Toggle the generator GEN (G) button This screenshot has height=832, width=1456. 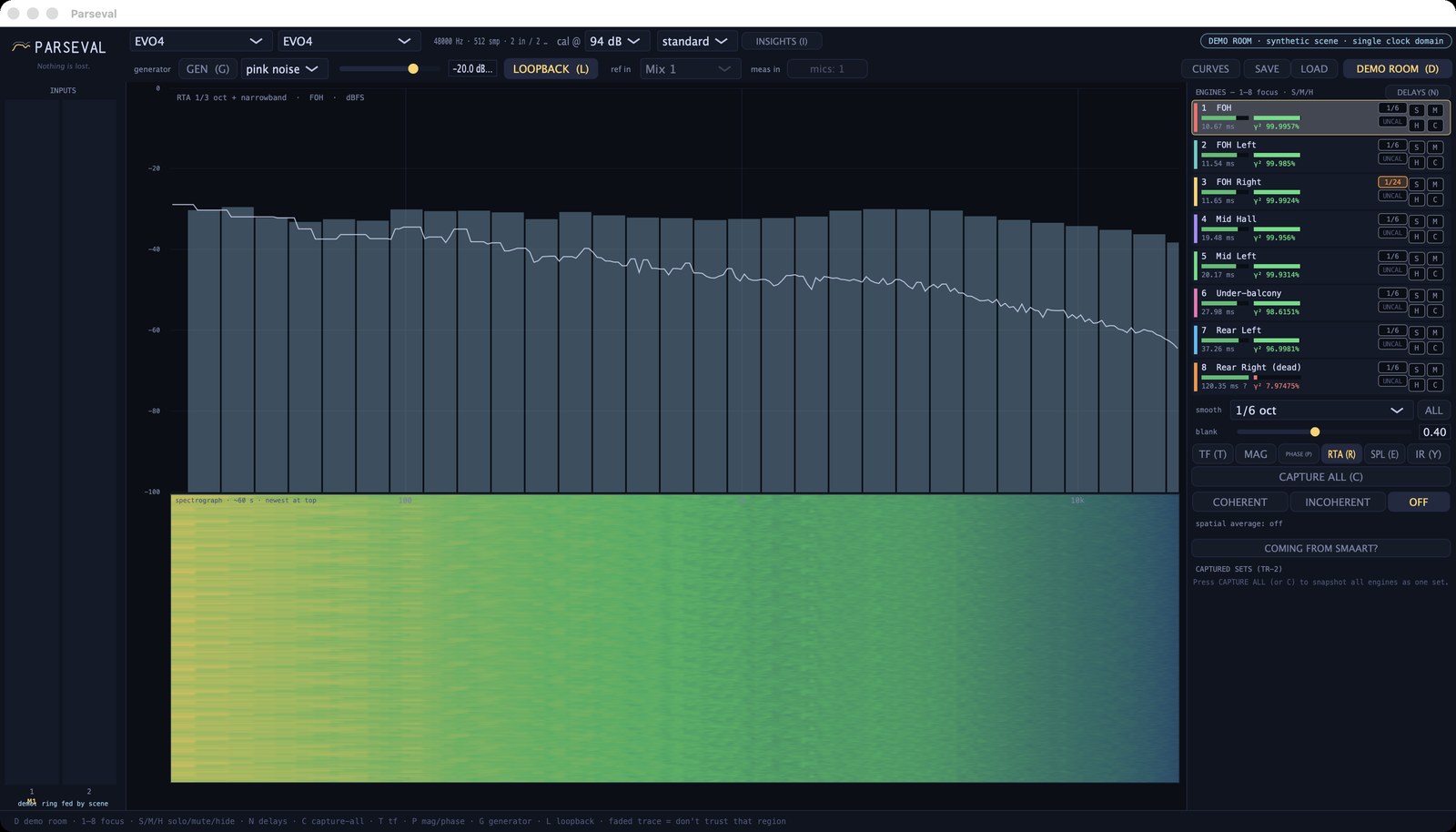click(x=207, y=69)
